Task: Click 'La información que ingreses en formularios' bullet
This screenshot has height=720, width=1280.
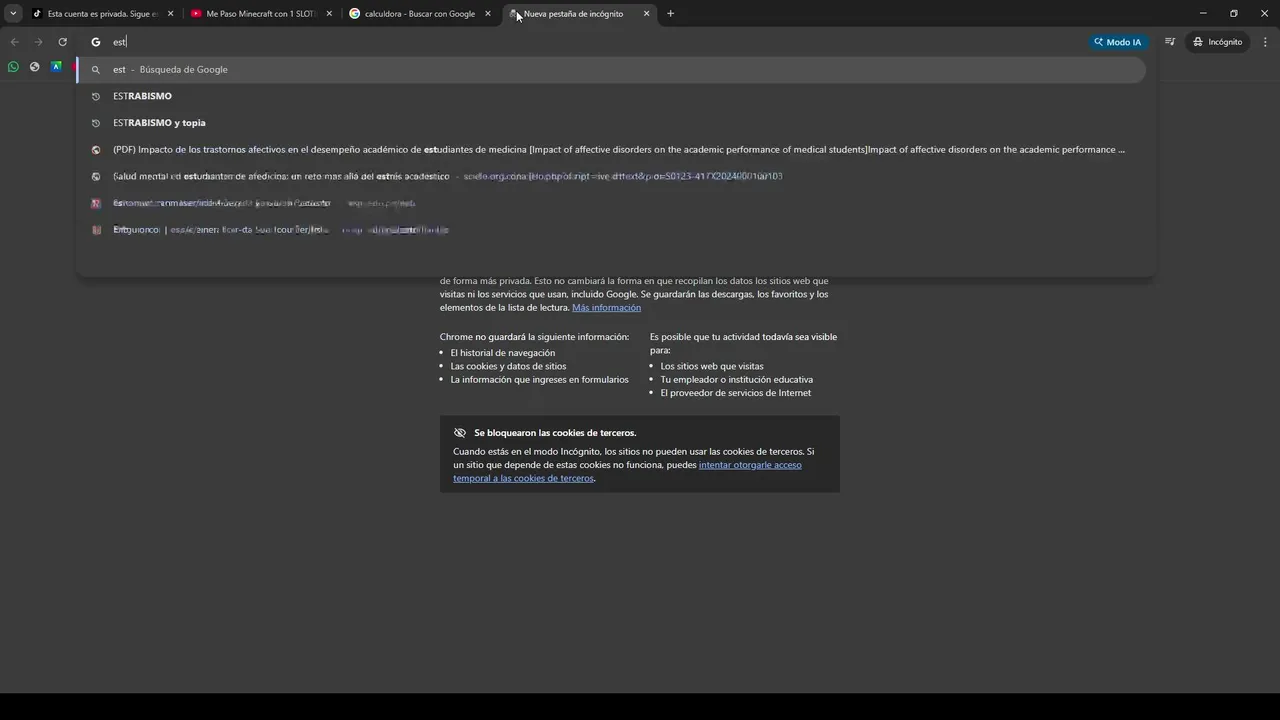Action: pyautogui.click(x=539, y=380)
